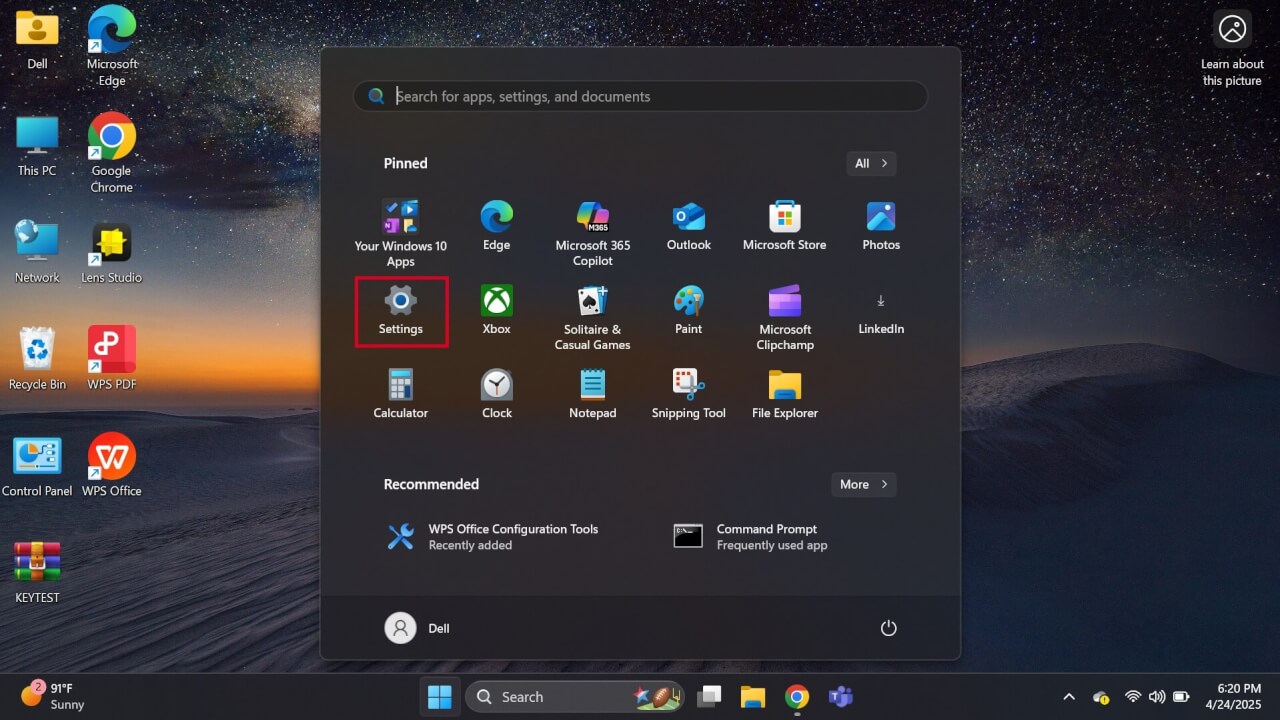Viewport: 1280px width, 720px height.
Task: Select the Lens Studio desktop shortcut
Action: [x=112, y=254]
